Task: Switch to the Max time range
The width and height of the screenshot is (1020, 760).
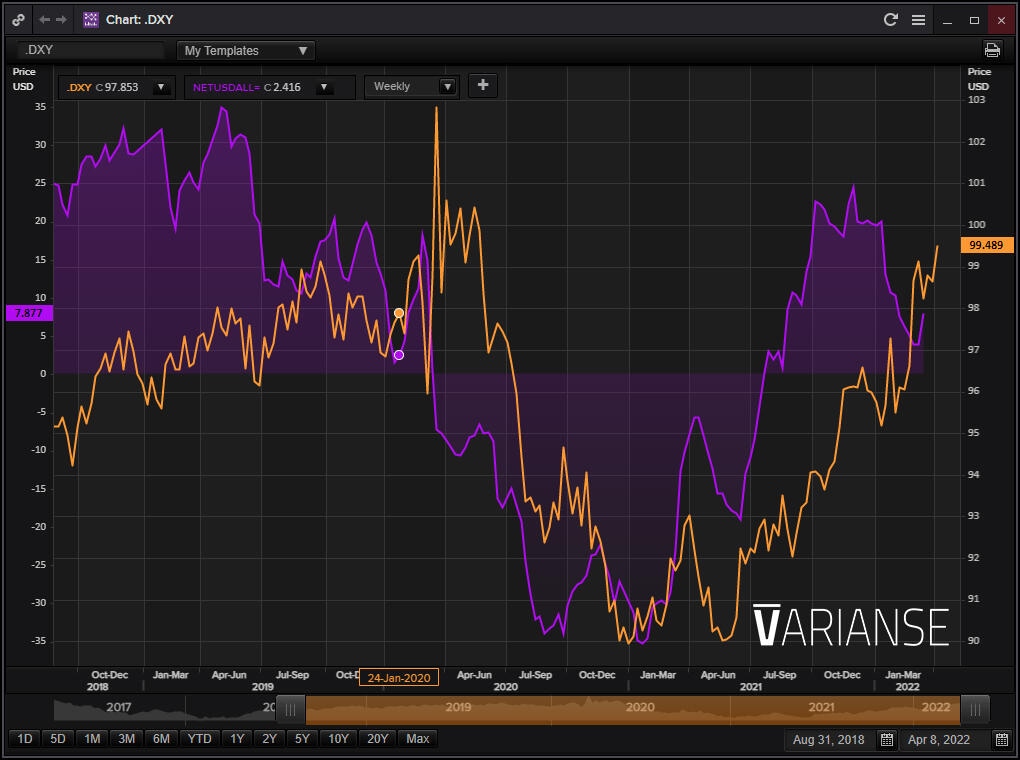Action: 418,739
